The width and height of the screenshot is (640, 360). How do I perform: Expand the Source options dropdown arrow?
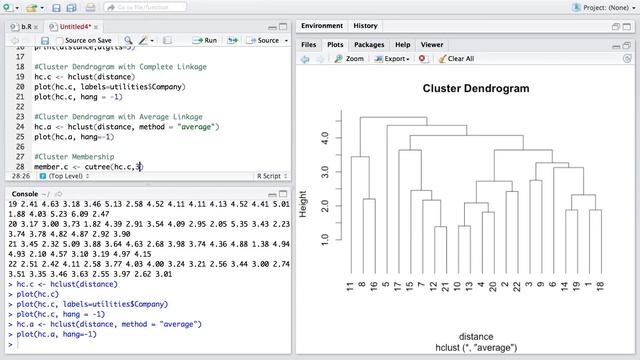point(286,40)
